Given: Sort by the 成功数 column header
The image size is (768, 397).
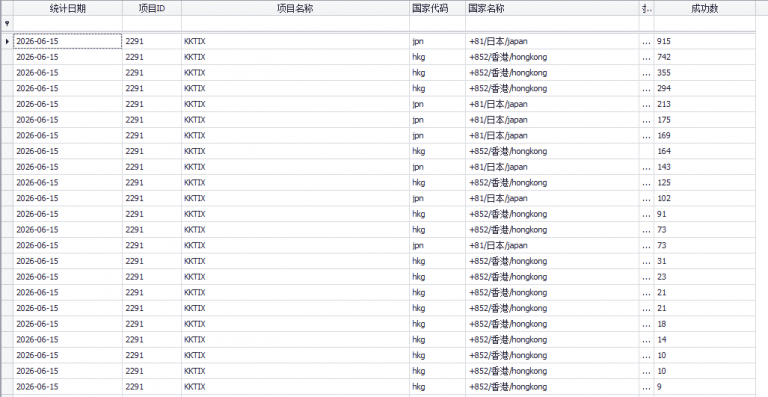Looking at the screenshot, I should tap(704, 8).
